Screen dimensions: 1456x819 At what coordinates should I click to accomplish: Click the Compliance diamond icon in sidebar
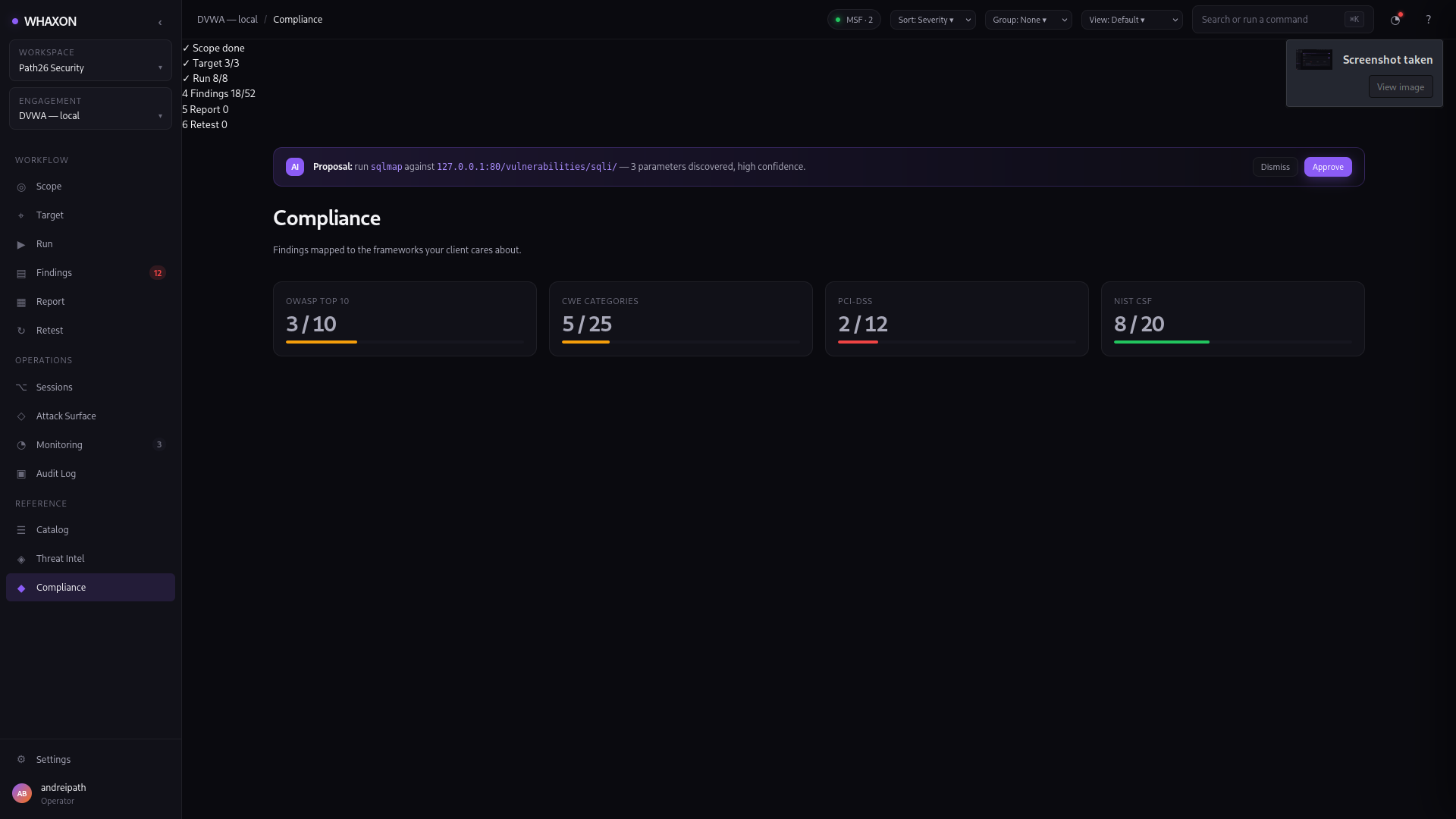click(21, 588)
